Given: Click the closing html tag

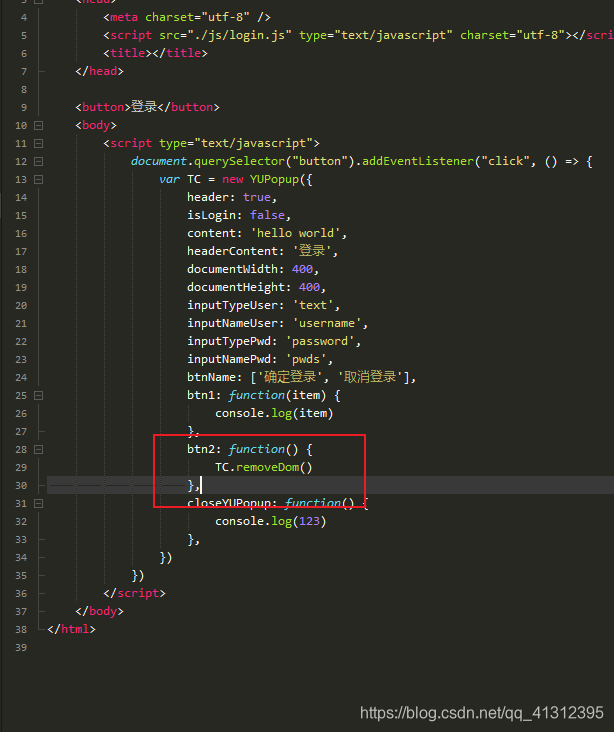Looking at the screenshot, I should 71,629.
